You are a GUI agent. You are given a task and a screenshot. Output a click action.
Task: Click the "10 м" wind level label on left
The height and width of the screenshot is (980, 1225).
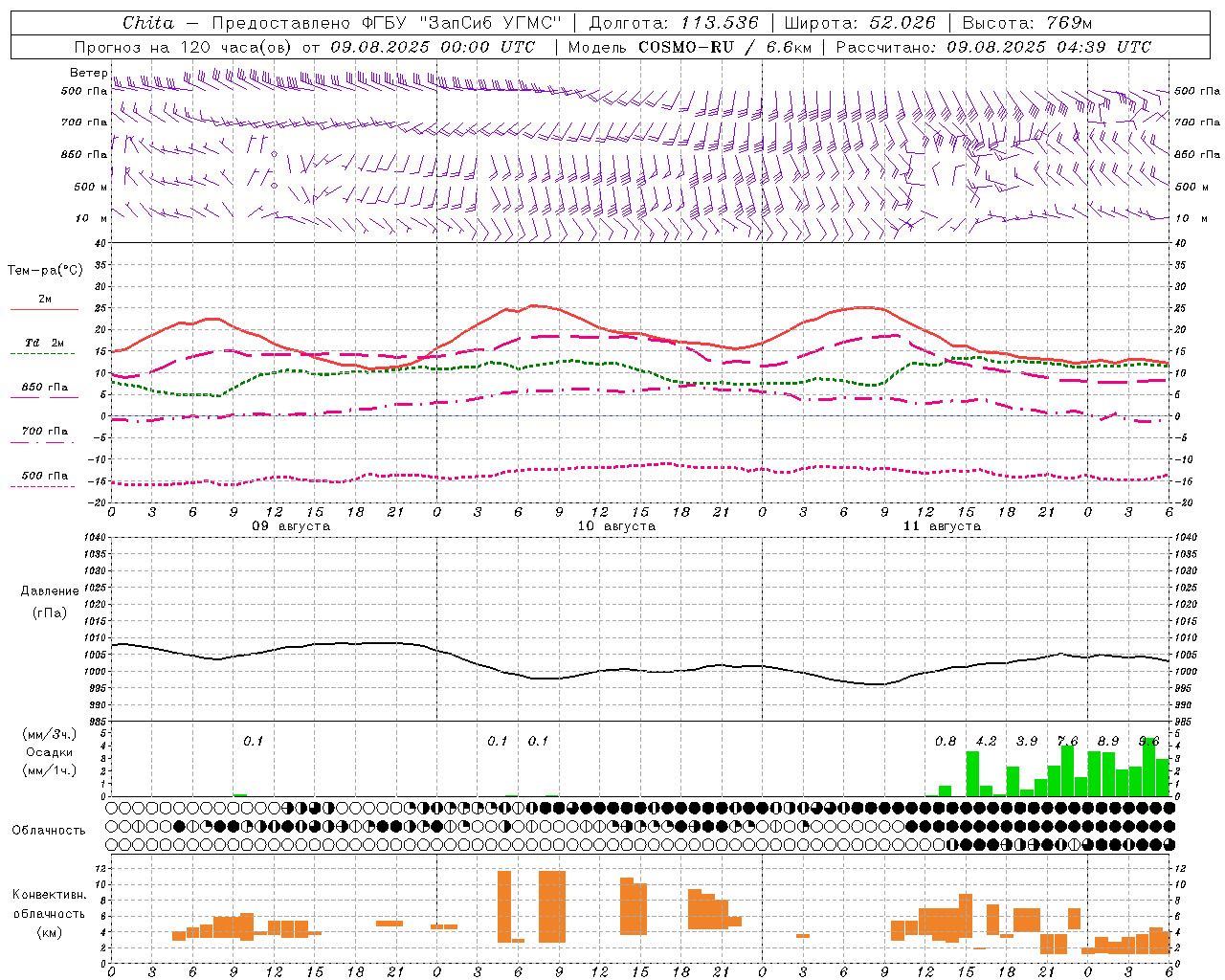pos(91,219)
